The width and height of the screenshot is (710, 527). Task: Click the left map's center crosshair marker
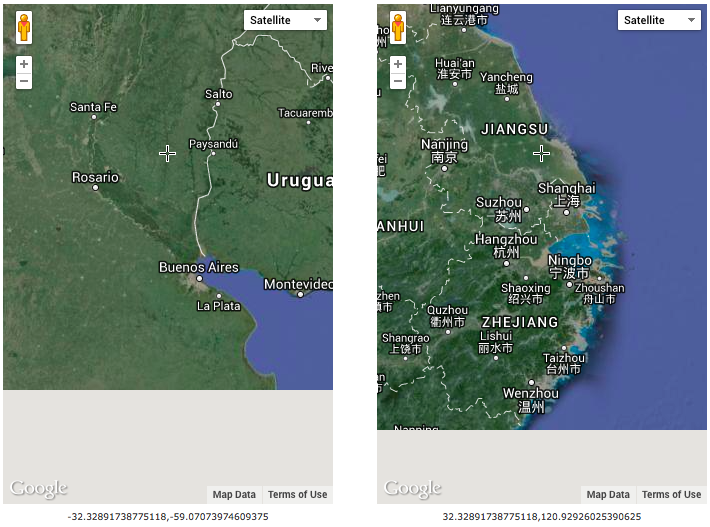168,153
